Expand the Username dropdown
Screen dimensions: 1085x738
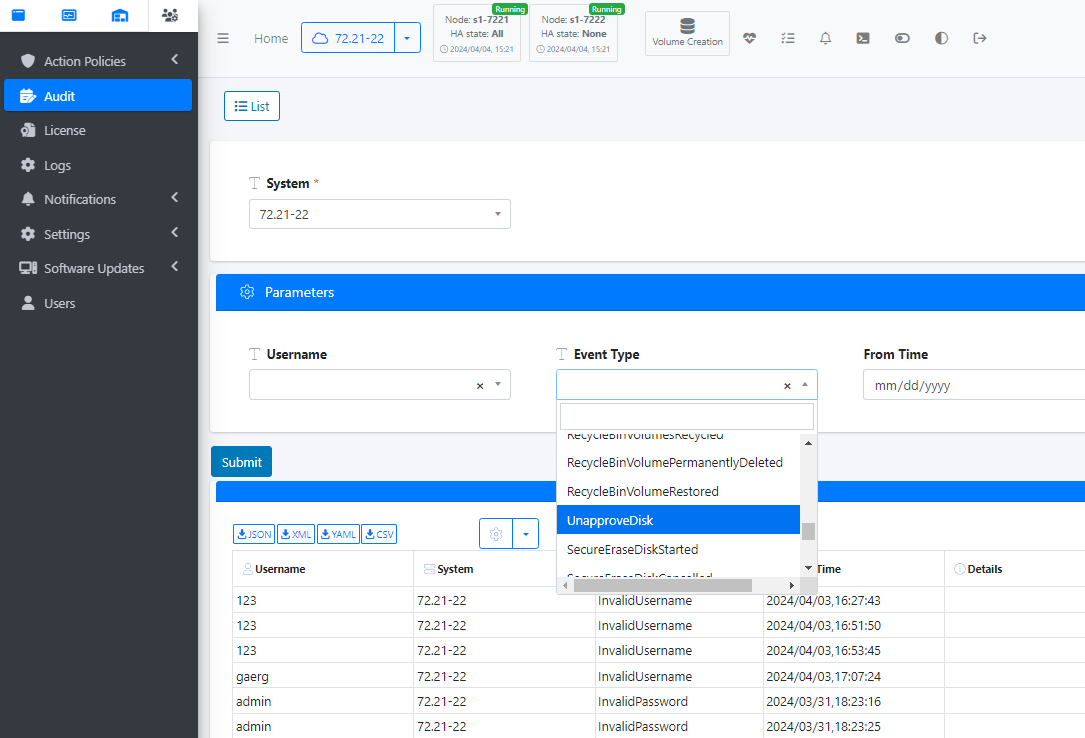tap(498, 385)
